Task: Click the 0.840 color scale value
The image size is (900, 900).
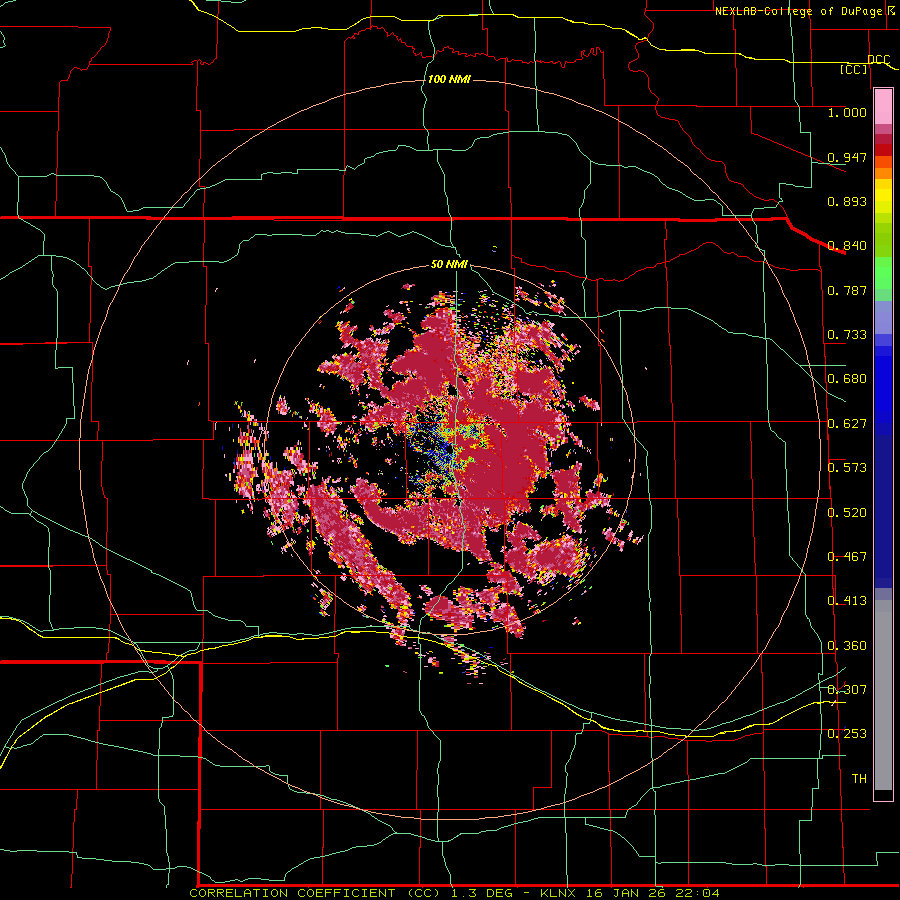Action: click(847, 246)
